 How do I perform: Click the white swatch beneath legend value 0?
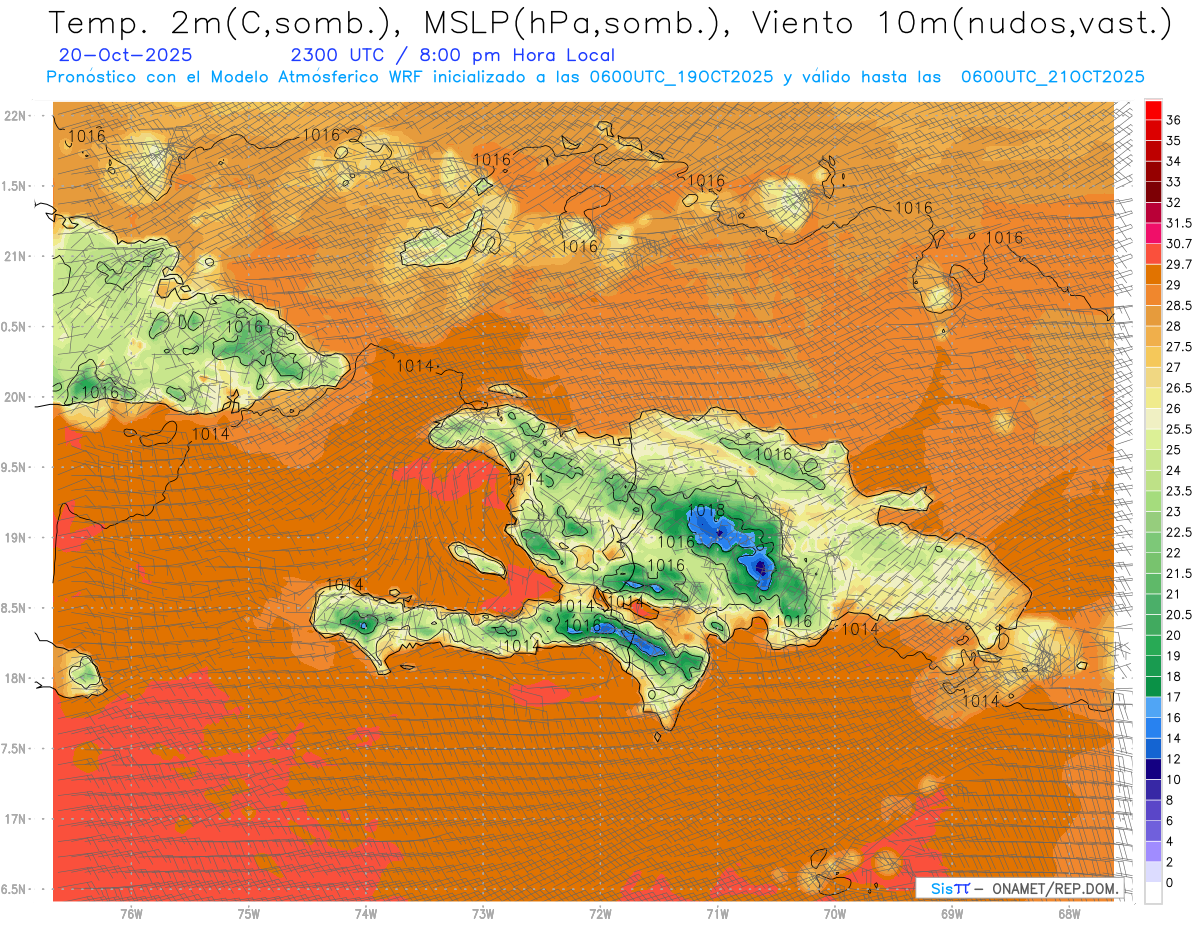[1153, 893]
